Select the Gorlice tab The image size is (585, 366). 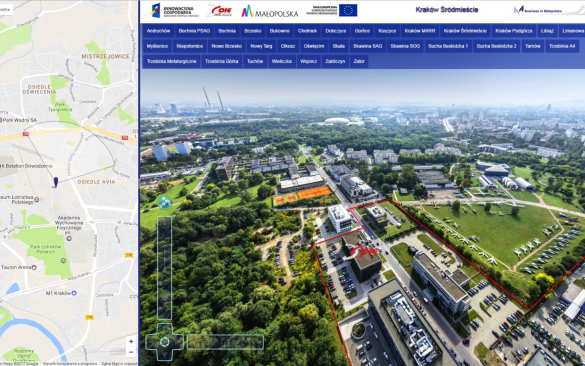coord(362,31)
